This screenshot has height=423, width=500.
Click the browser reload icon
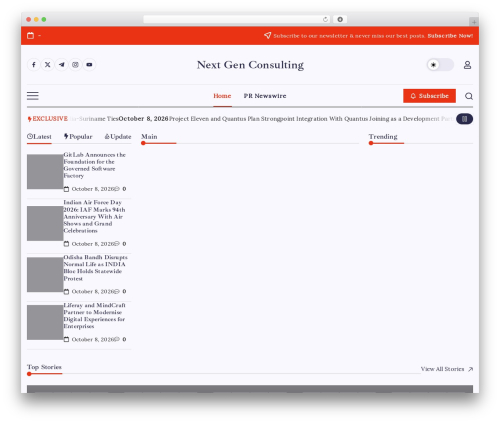325,19
